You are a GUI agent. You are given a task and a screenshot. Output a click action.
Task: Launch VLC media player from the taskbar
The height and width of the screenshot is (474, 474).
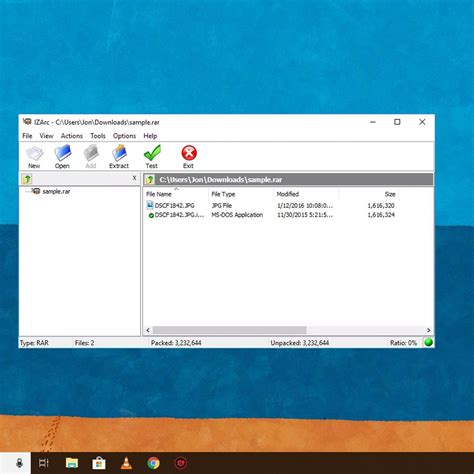tap(126, 463)
